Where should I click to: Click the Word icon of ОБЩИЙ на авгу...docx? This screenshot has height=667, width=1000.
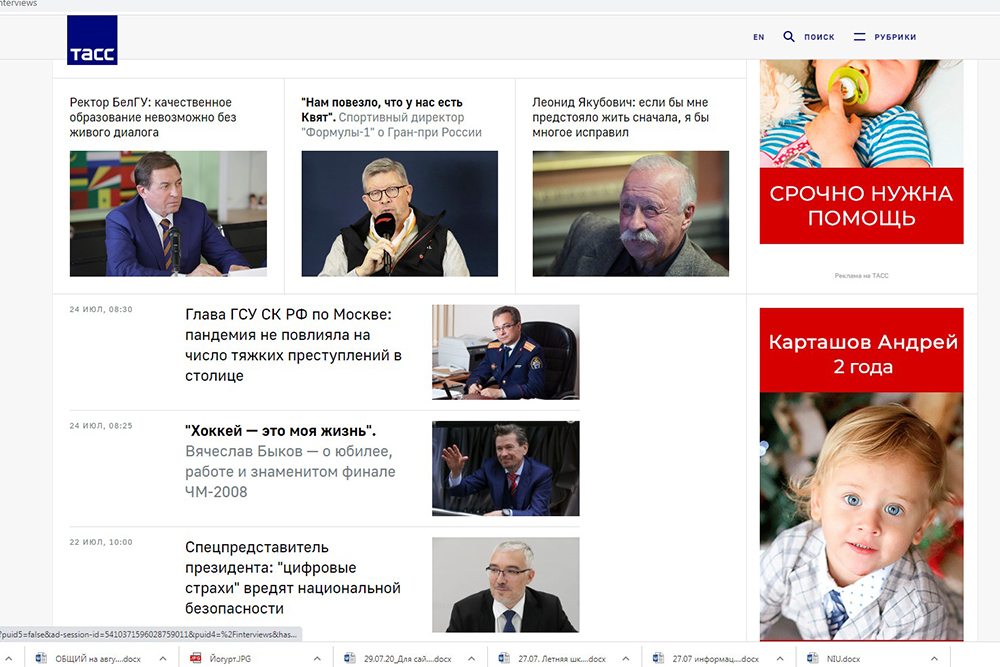click(x=42, y=658)
